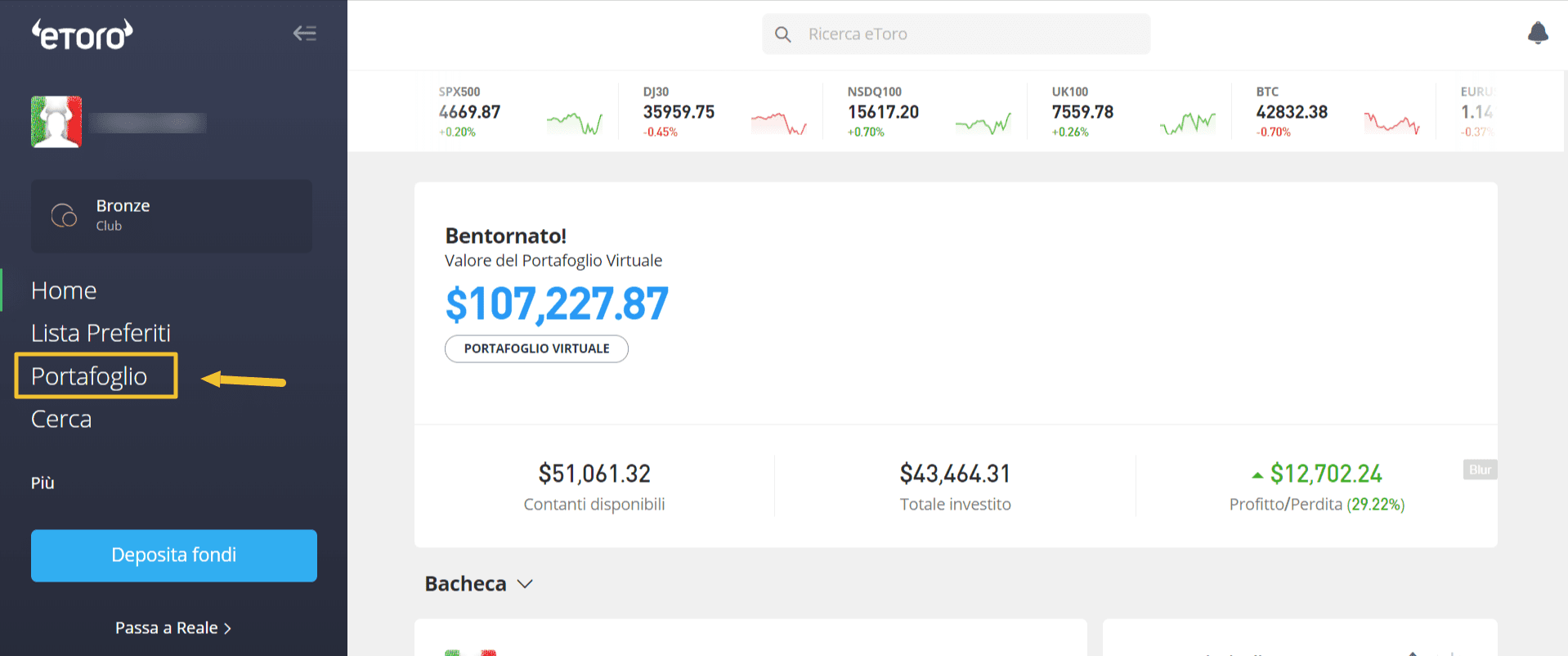The height and width of the screenshot is (656, 1568).
Task: Open the NSDQ100 ticker
Action: point(929,111)
